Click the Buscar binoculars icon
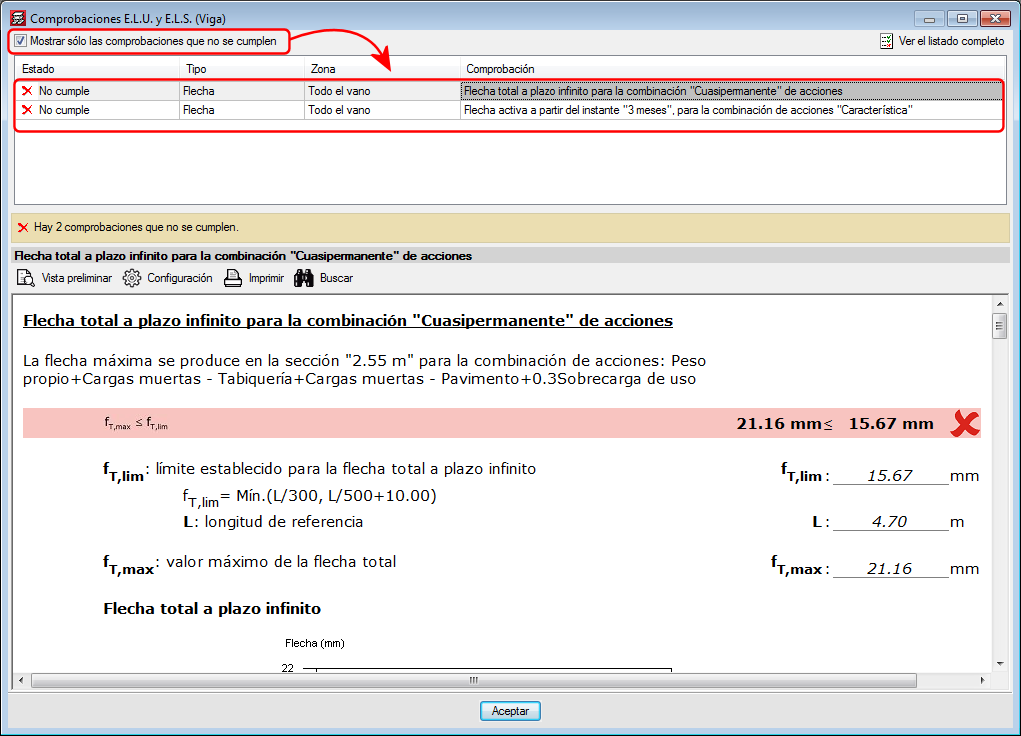1021x736 pixels. (303, 278)
